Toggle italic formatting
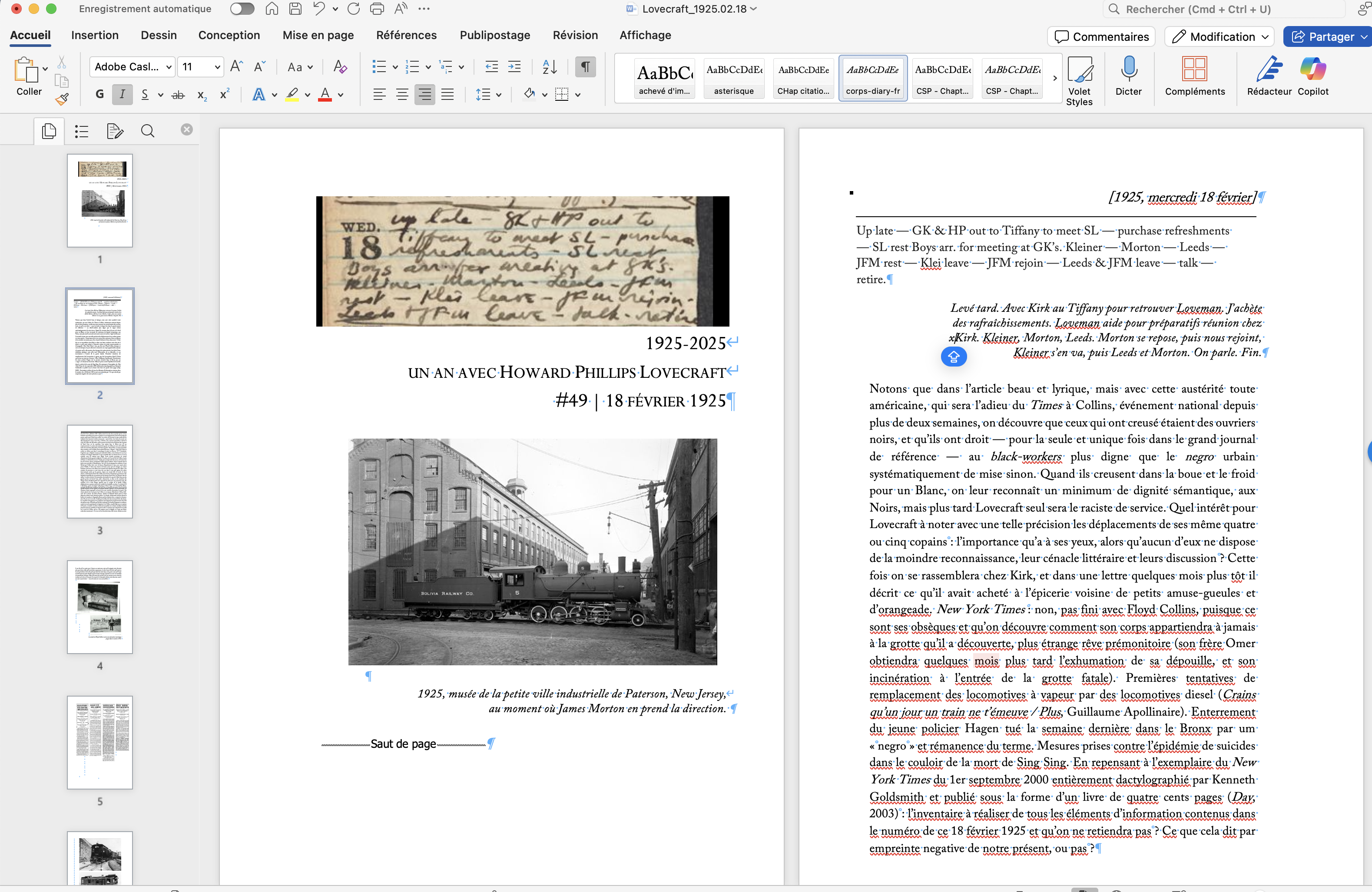 point(122,95)
